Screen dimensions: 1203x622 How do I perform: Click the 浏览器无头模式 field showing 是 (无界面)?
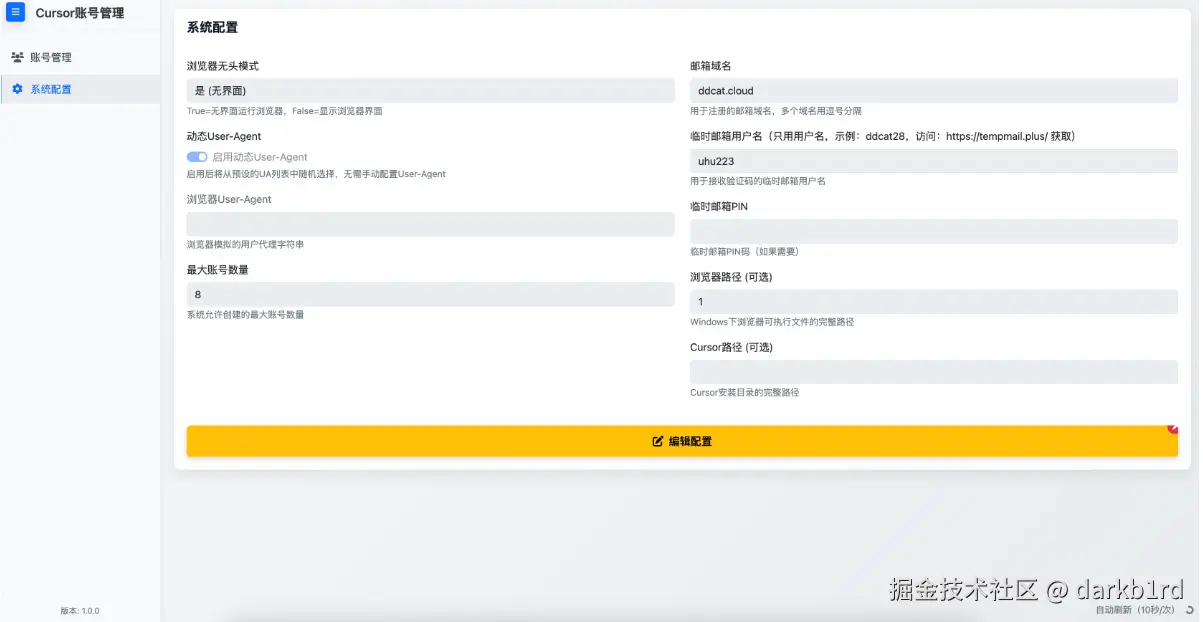[x=431, y=90]
